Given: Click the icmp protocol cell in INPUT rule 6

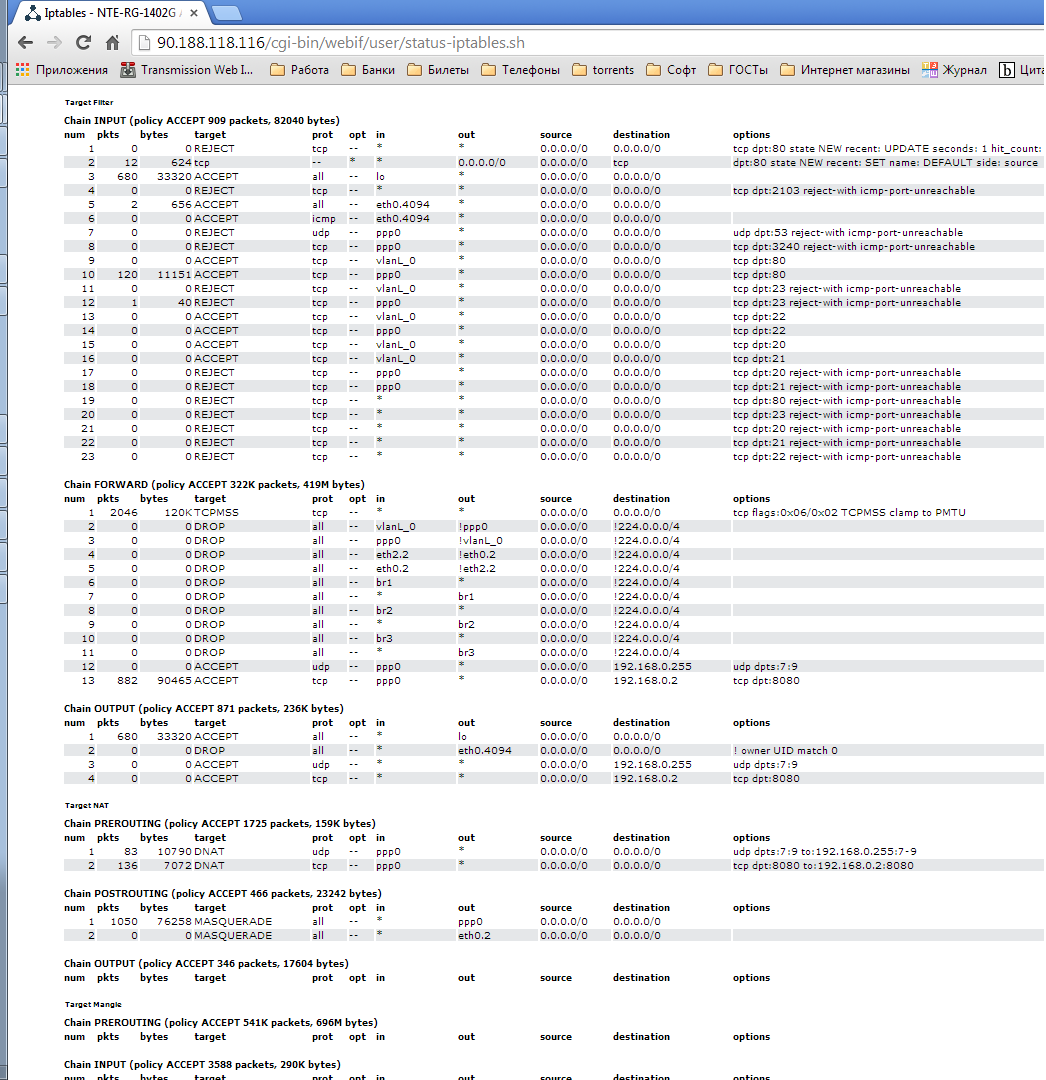Looking at the screenshot, I should [x=324, y=219].
